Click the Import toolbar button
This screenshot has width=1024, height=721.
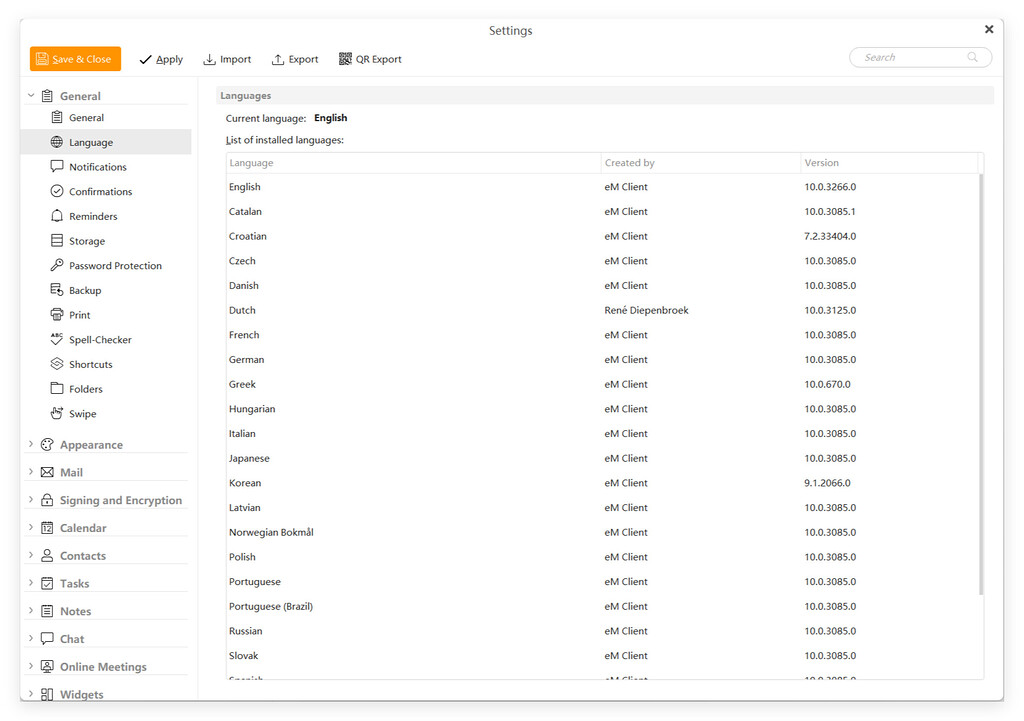point(227,59)
